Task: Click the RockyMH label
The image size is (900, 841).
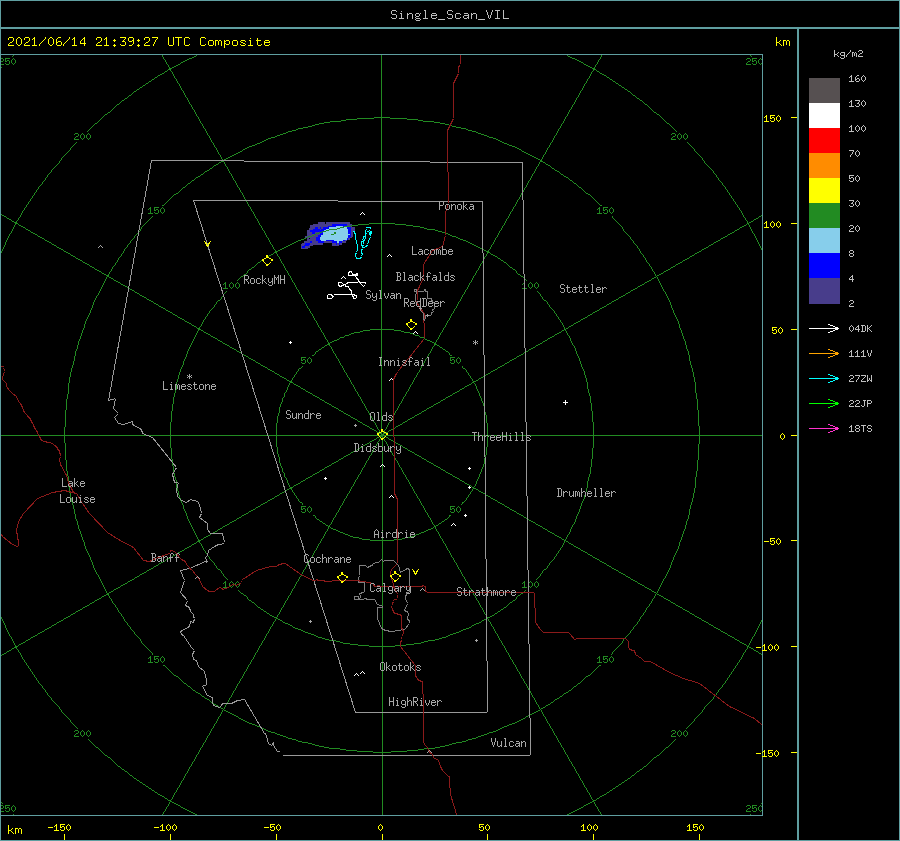Action: pos(264,280)
